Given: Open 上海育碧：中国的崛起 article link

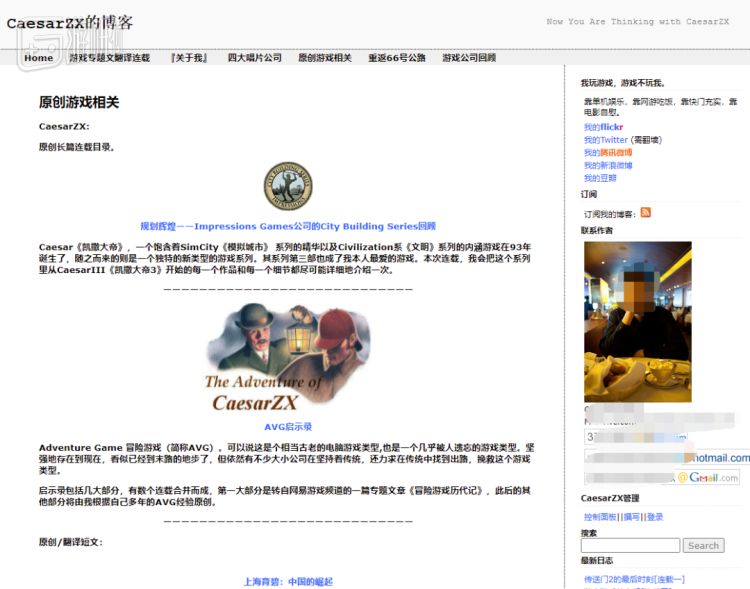Looking at the screenshot, I should coord(288,582).
